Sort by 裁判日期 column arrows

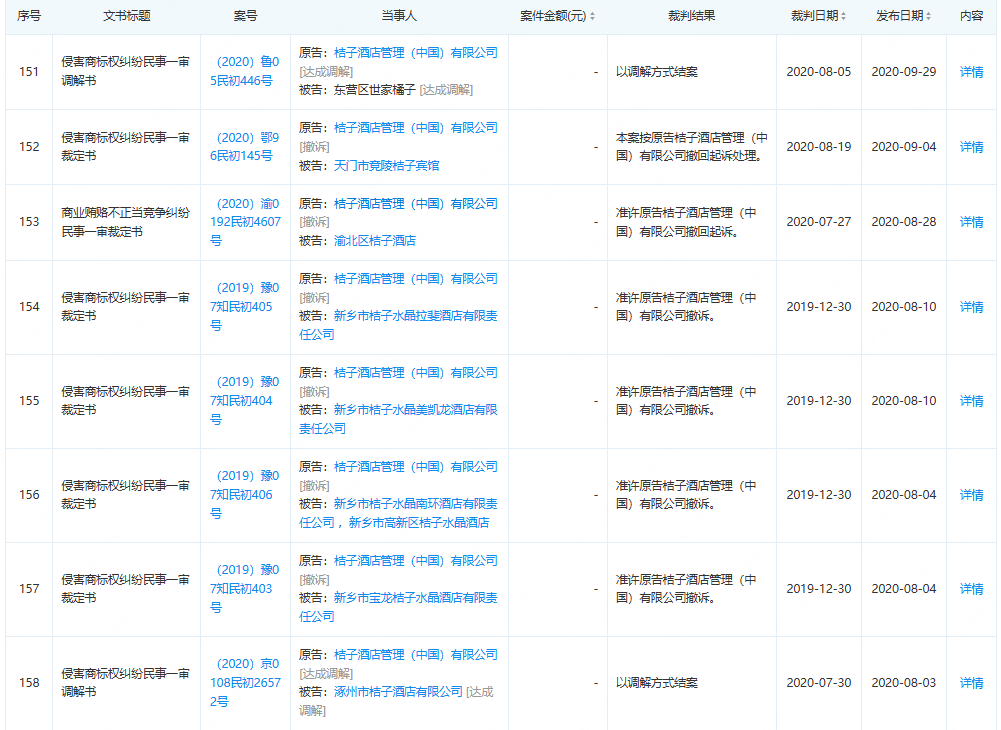point(843,17)
